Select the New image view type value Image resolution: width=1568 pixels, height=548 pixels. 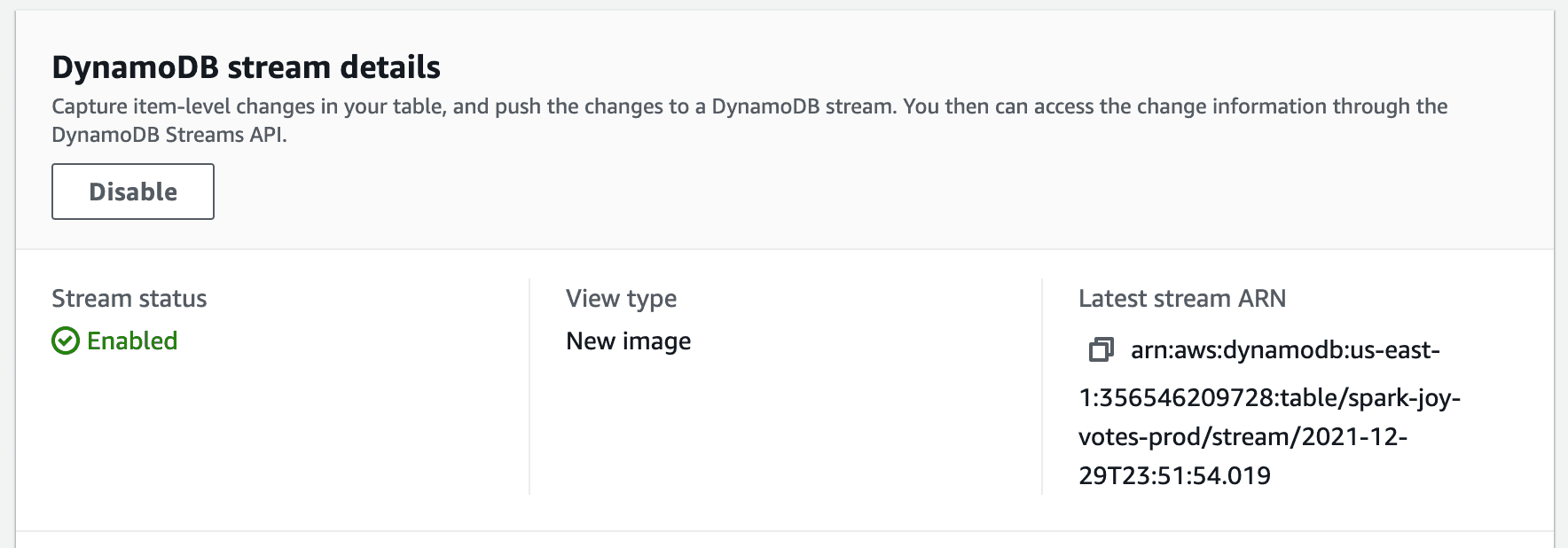(x=629, y=341)
